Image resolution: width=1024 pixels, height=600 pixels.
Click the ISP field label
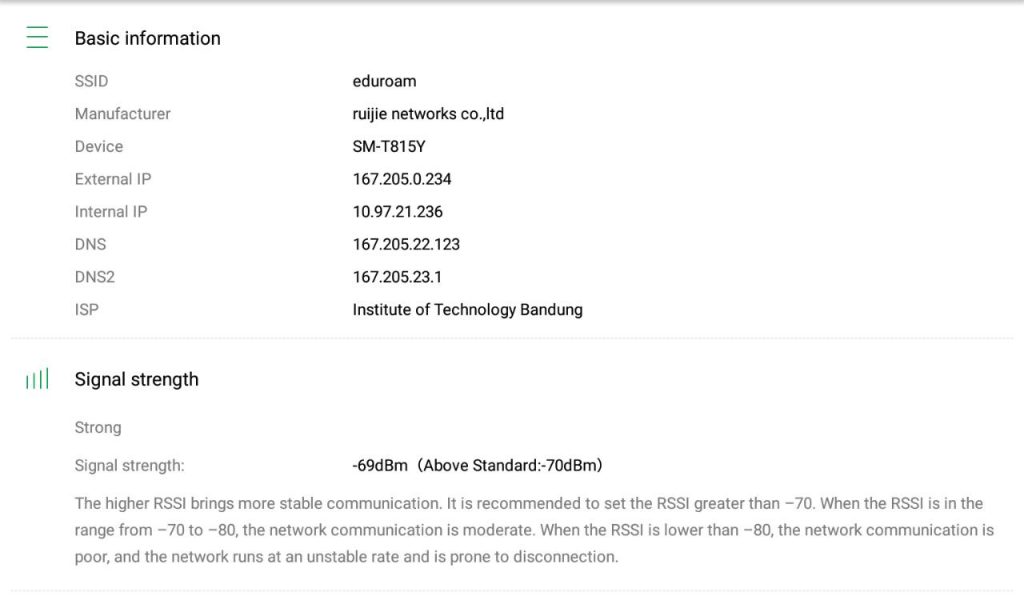point(87,310)
